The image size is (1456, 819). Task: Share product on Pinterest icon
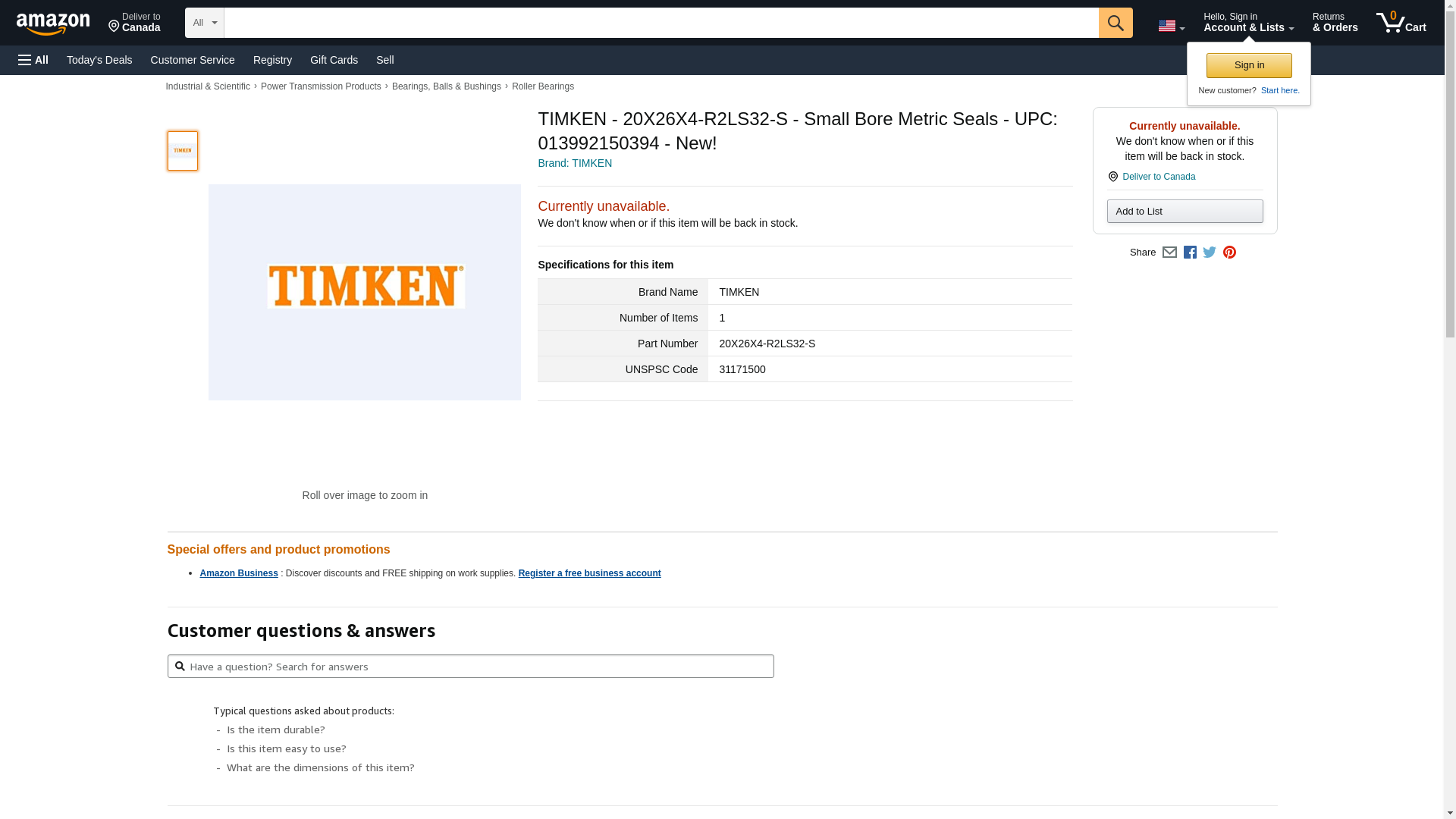coord(1229,253)
